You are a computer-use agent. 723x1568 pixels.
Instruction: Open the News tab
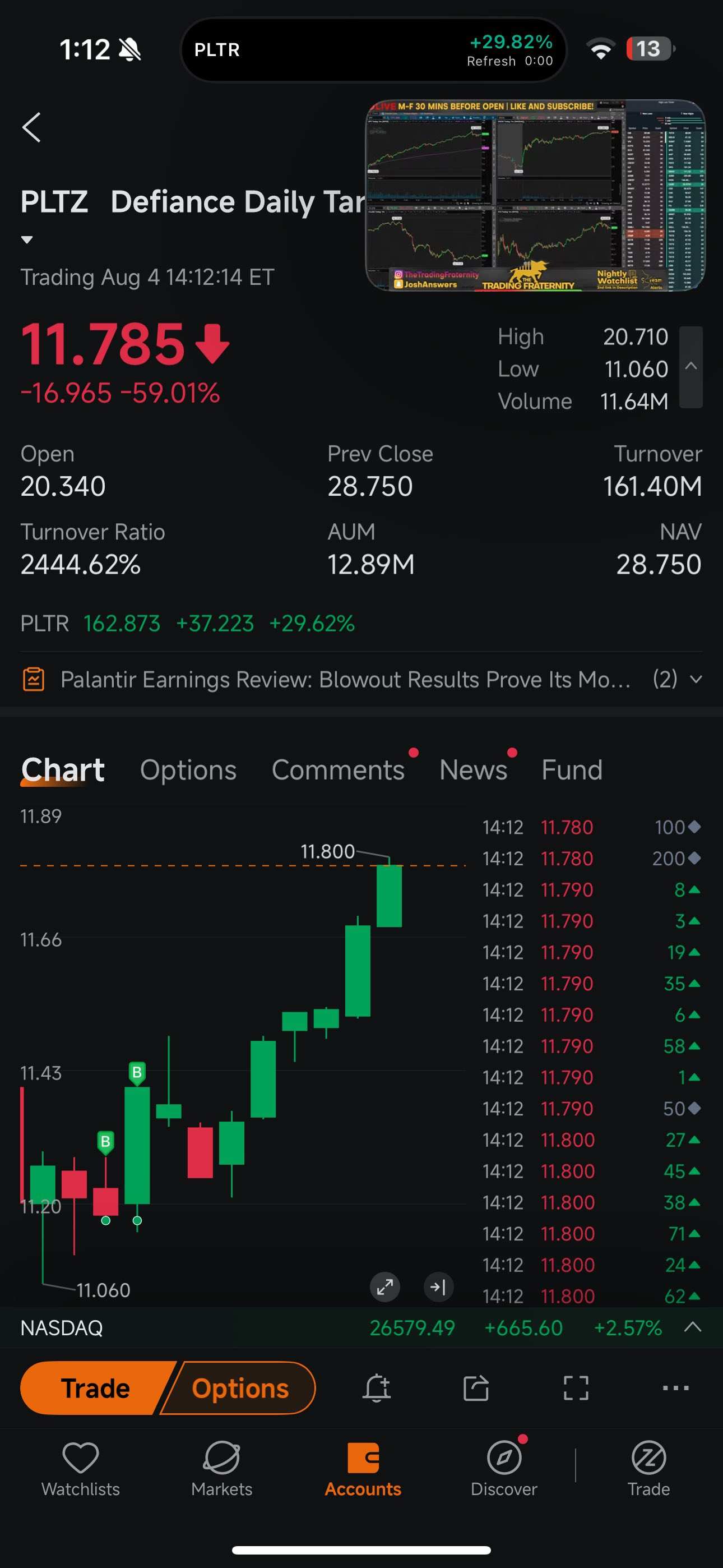pyautogui.click(x=473, y=770)
